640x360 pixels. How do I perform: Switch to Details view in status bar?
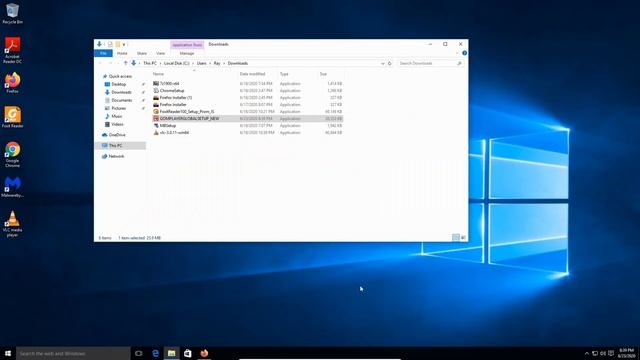pos(456,238)
